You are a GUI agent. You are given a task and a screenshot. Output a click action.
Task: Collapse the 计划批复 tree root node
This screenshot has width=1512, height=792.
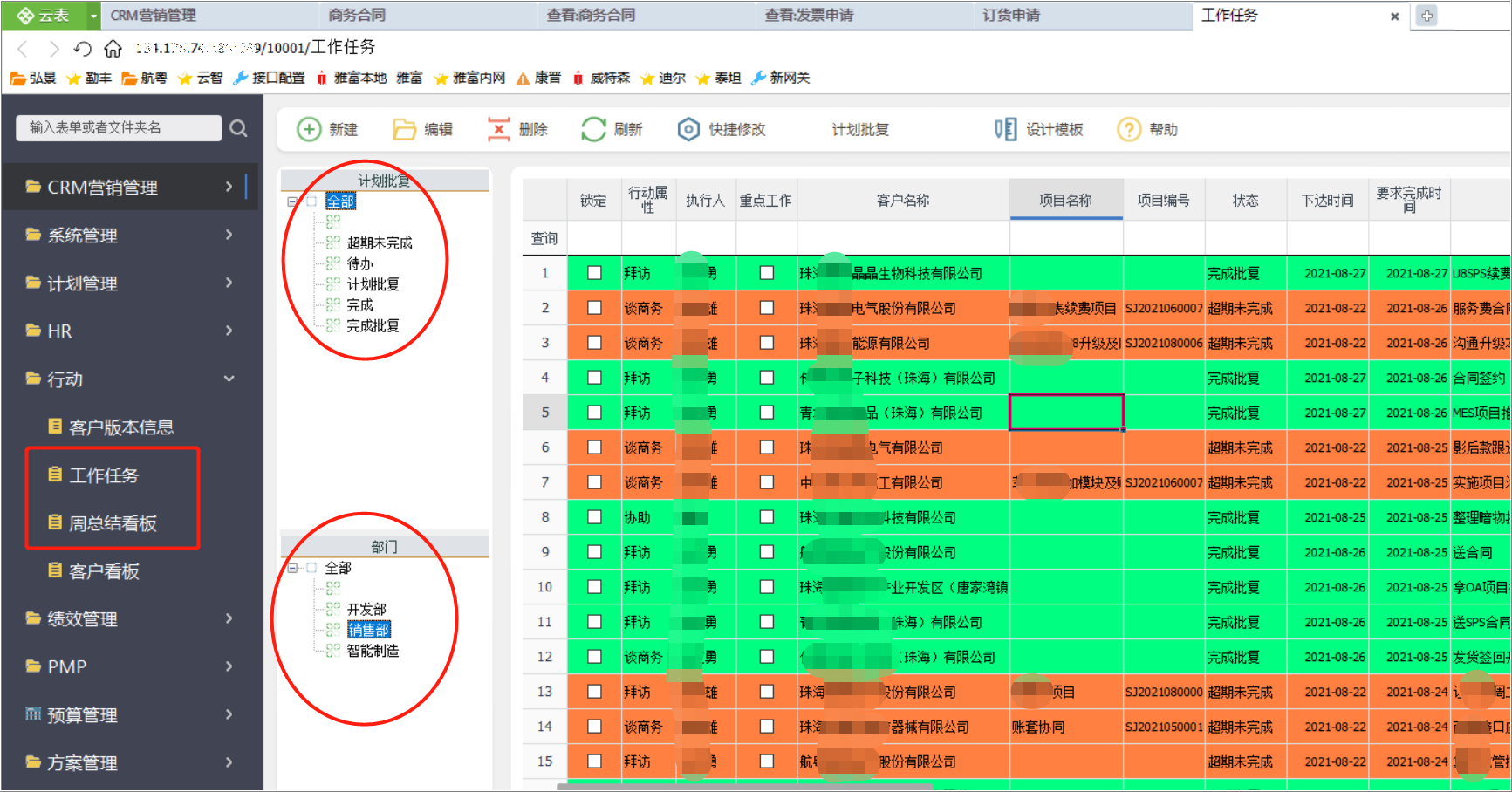[292, 201]
